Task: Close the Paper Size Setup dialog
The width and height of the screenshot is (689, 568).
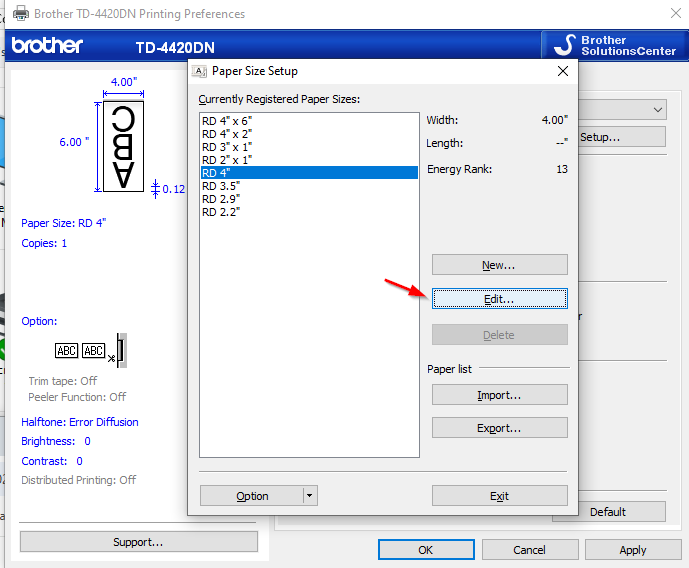Action: (563, 71)
